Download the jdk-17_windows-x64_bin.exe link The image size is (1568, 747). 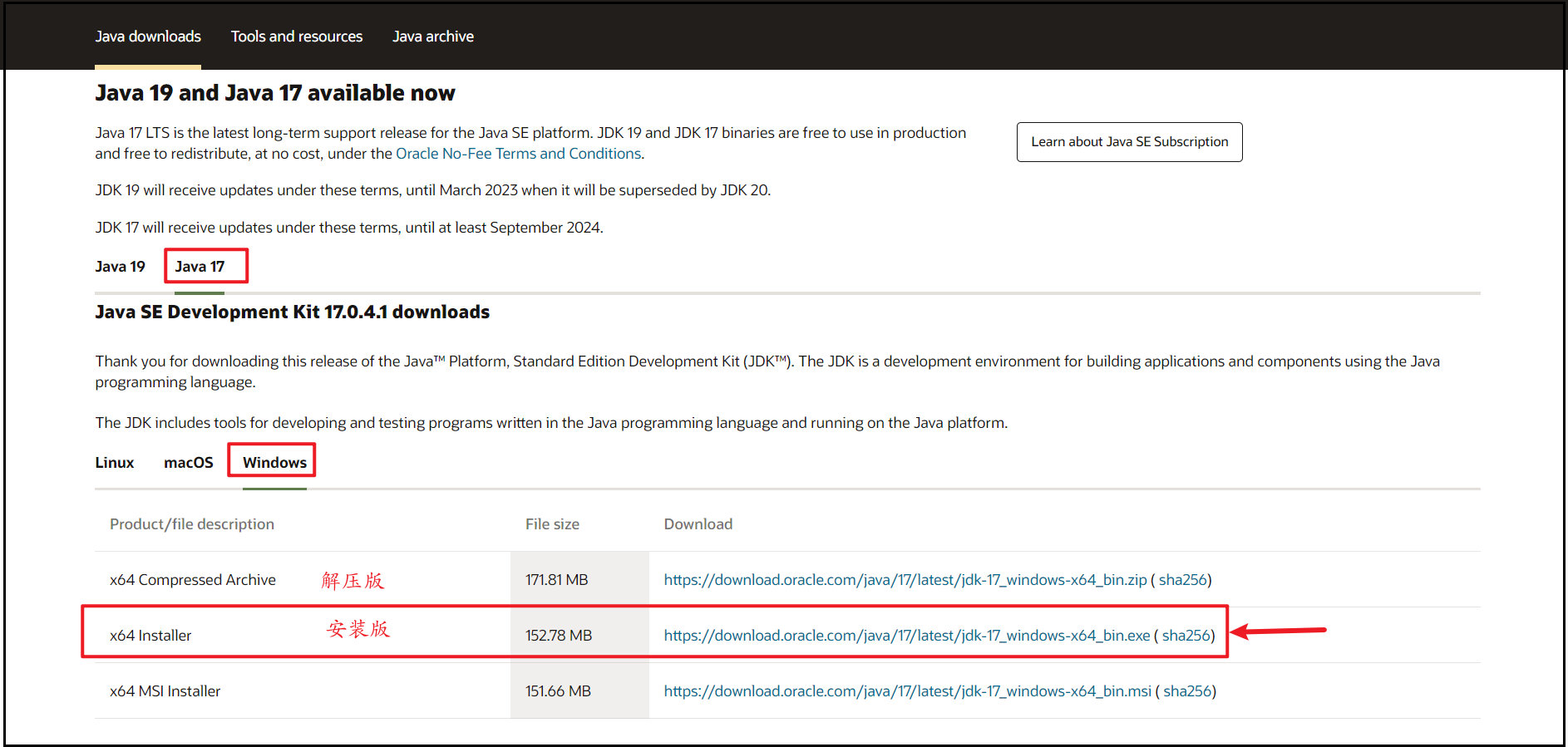pyautogui.click(x=907, y=636)
